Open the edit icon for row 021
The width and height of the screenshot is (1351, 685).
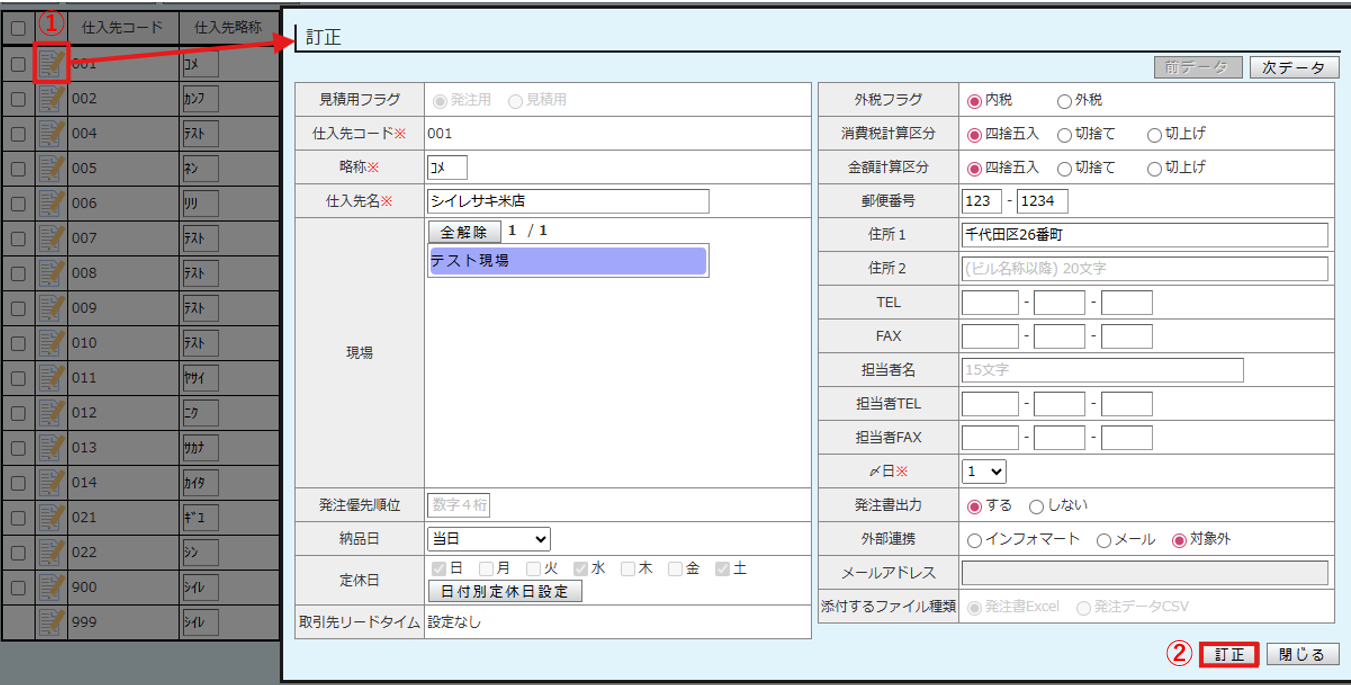tap(50, 517)
